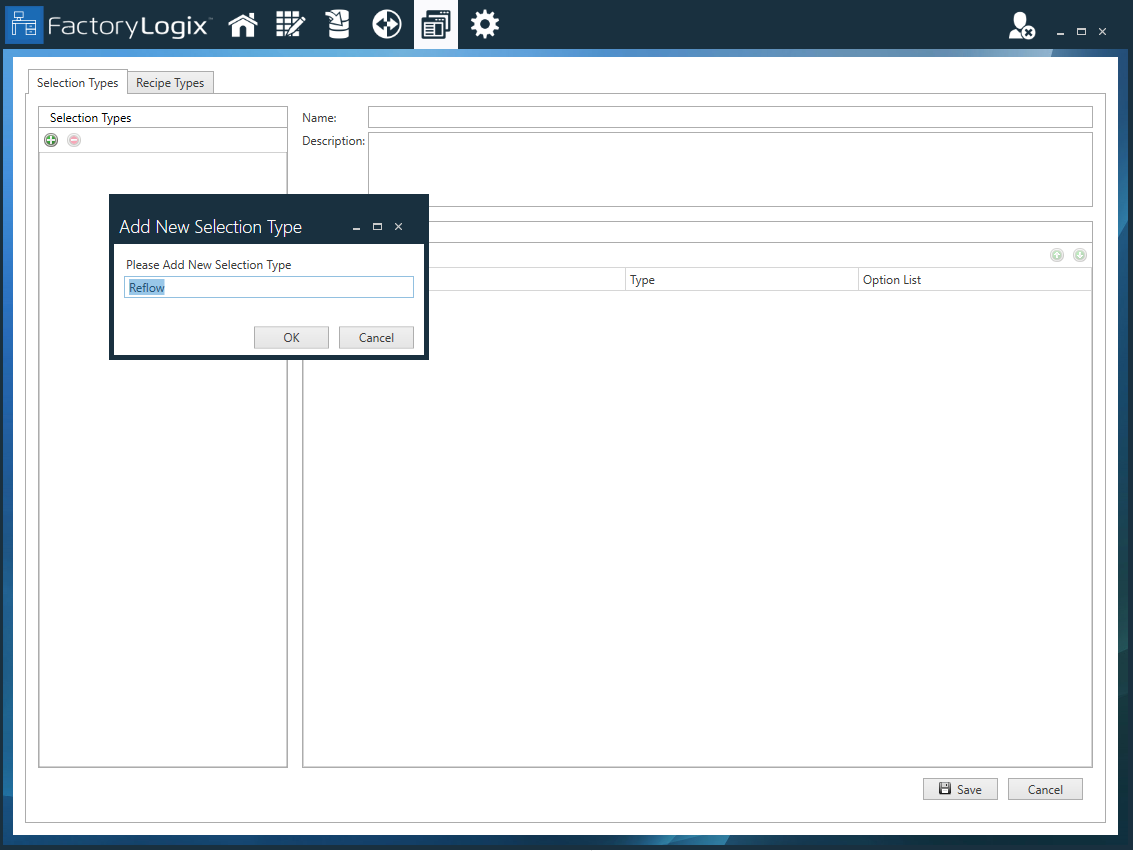Add a new Selection Type with green plus
This screenshot has height=851, width=1133.
point(51,140)
